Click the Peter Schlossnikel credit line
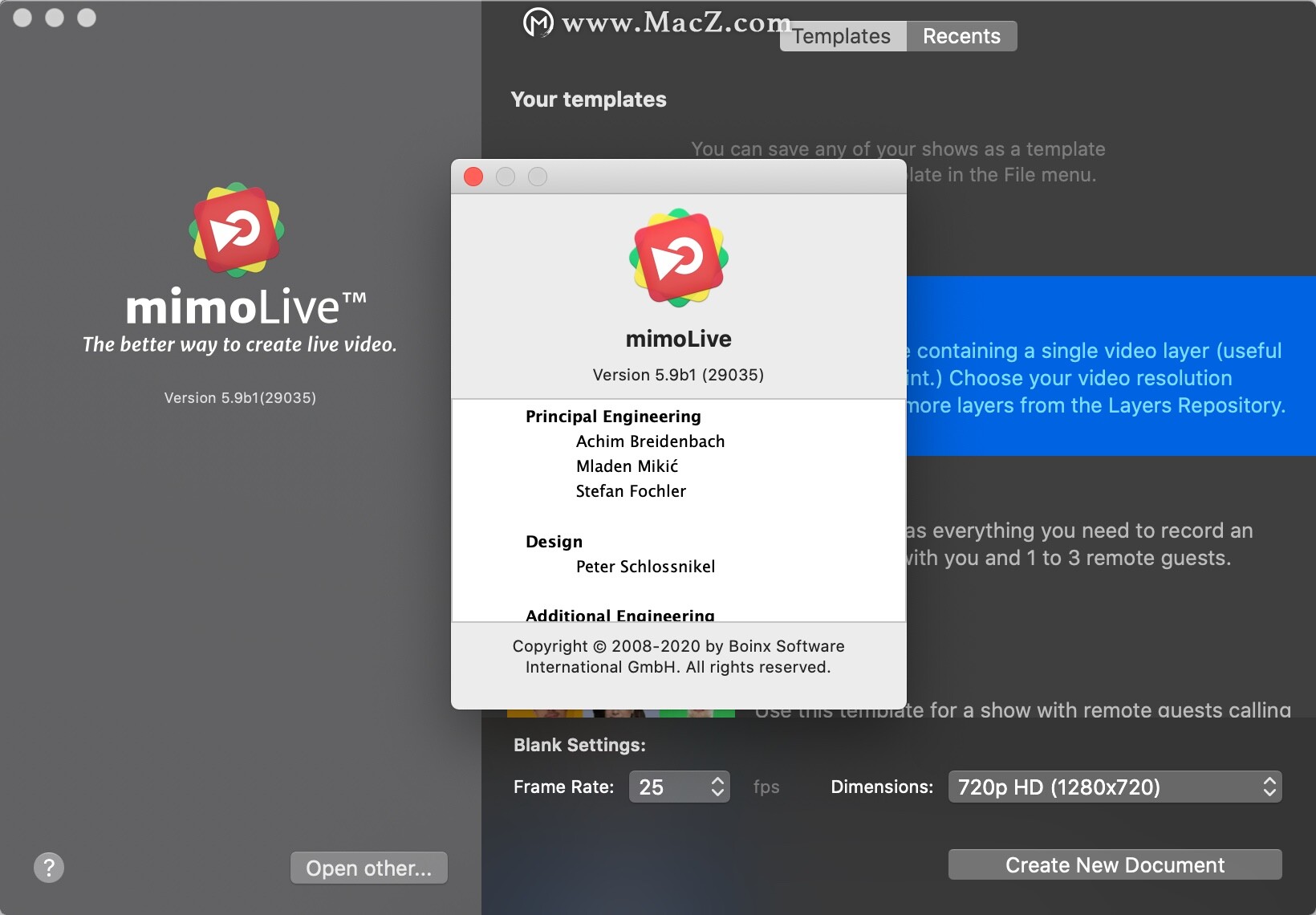Screen dimensions: 1316x915 tap(645, 567)
